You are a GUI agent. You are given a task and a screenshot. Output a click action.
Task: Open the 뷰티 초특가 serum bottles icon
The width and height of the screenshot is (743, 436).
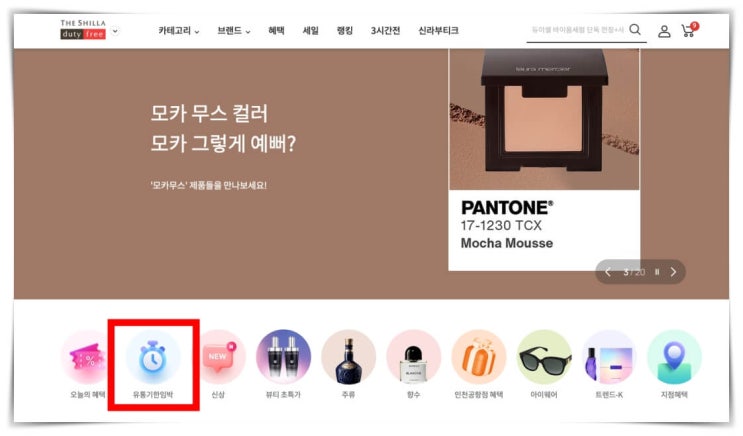click(283, 357)
